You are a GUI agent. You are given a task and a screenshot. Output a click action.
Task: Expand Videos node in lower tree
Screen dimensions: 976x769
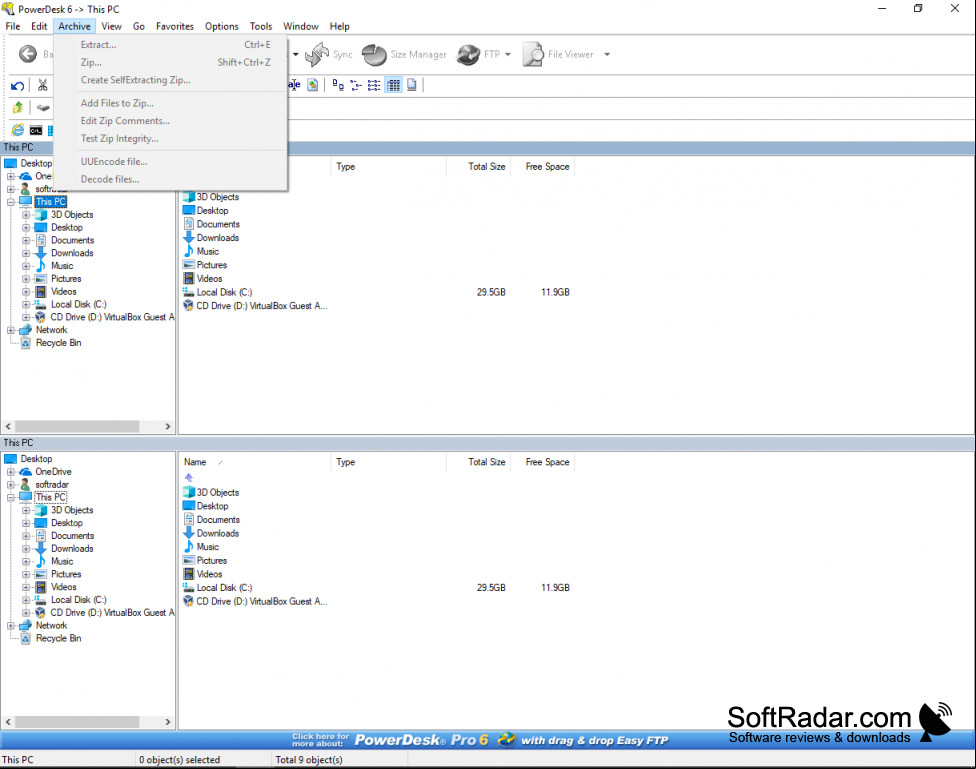tap(26, 587)
